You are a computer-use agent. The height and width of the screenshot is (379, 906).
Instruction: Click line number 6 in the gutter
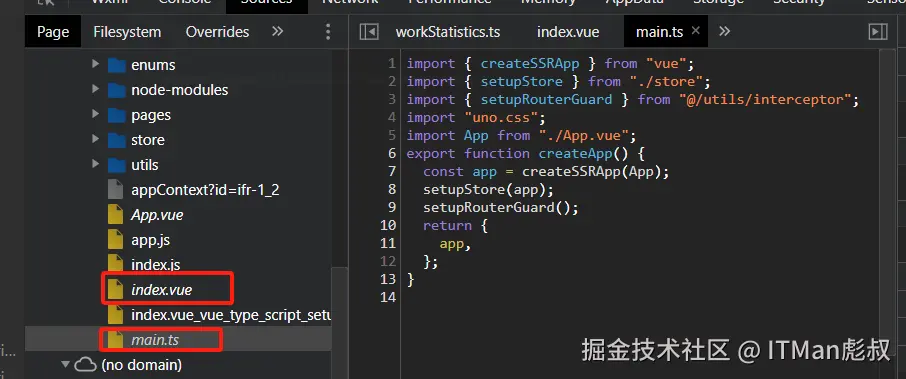point(392,153)
